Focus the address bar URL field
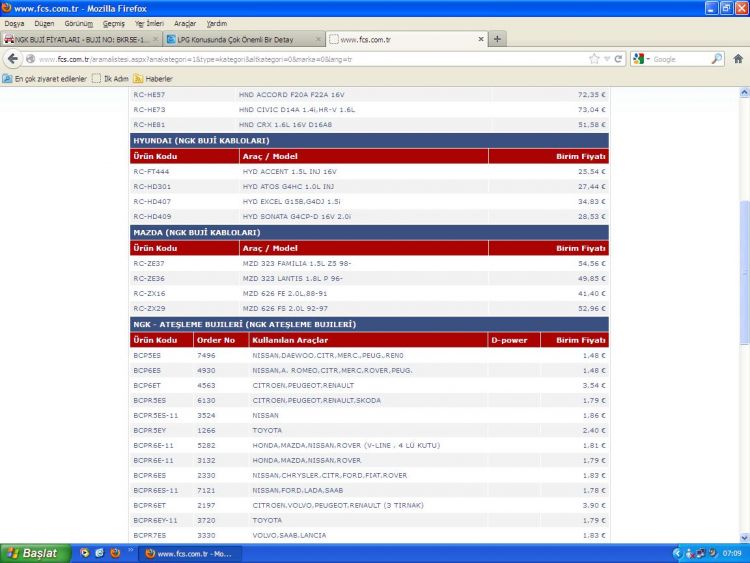750x563 pixels. click(x=311, y=59)
